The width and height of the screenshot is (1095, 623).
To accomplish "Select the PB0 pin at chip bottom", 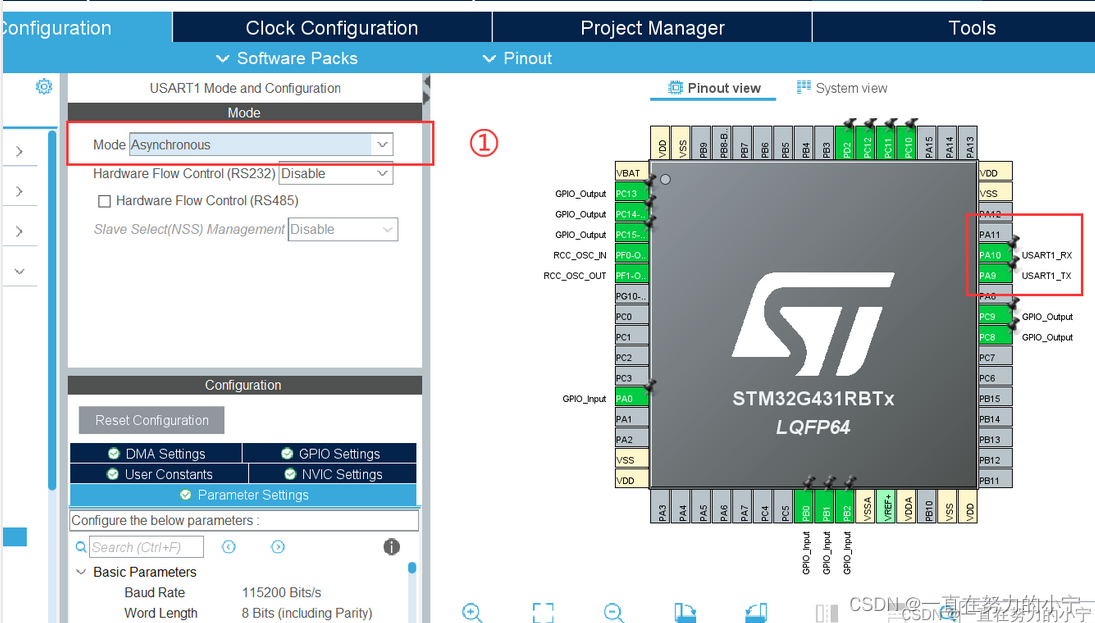I will point(806,506).
